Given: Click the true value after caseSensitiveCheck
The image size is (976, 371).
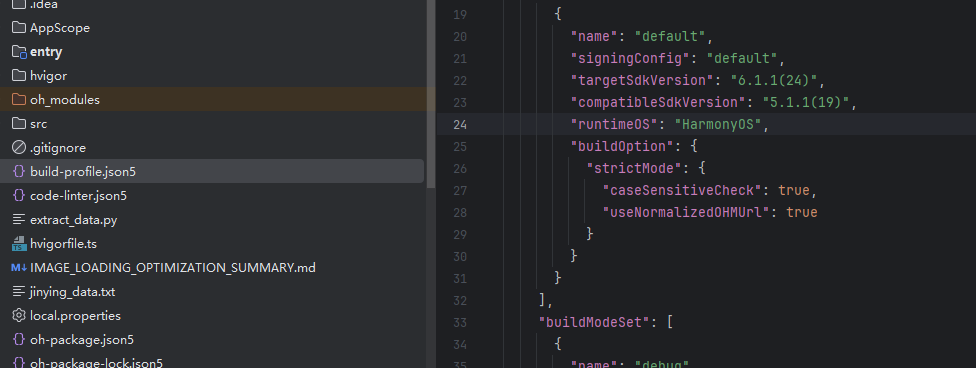Looking at the screenshot, I should point(794,190).
